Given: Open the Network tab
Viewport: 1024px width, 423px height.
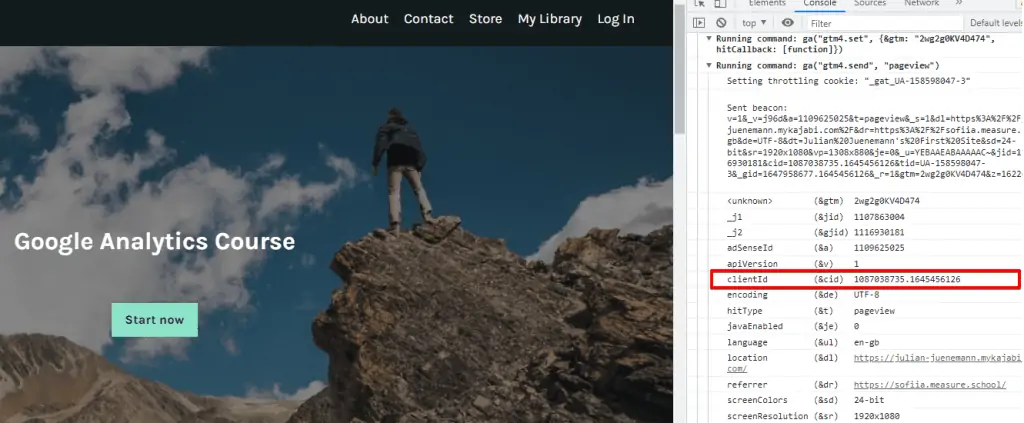Looking at the screenshot, I should [921, 4].
